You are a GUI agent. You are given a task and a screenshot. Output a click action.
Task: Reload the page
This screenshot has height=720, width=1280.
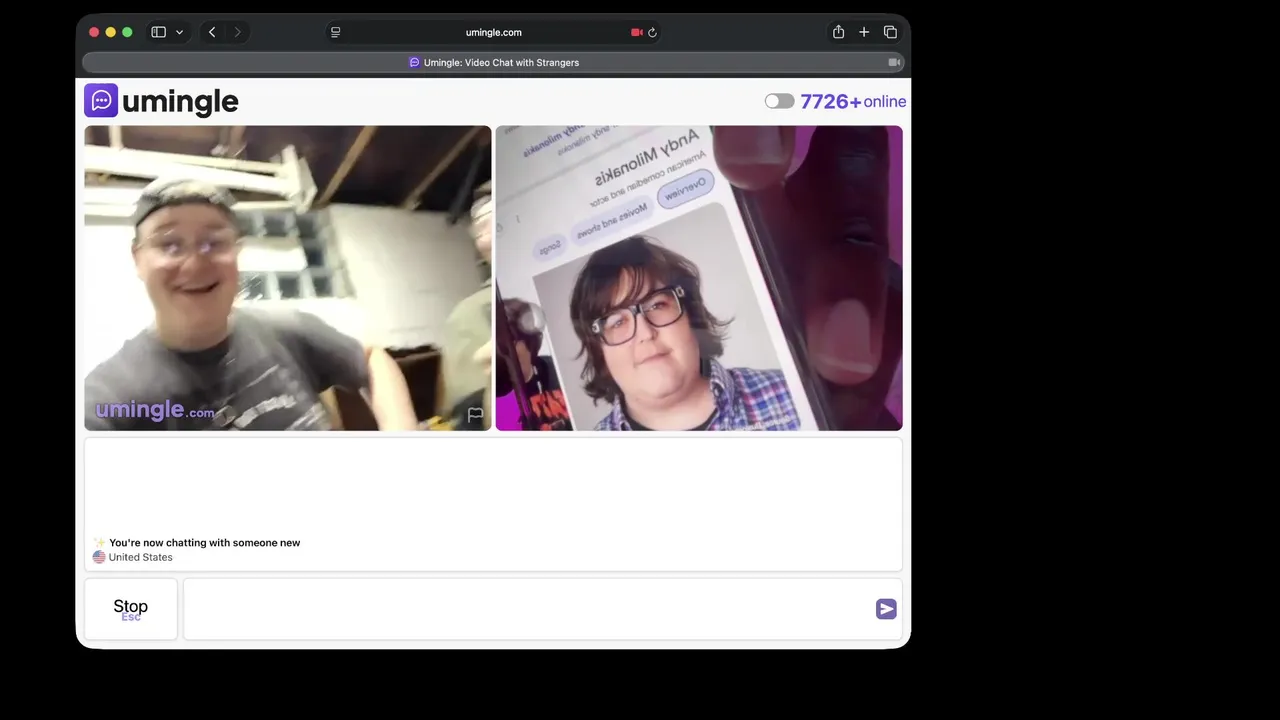pos(652,32)
